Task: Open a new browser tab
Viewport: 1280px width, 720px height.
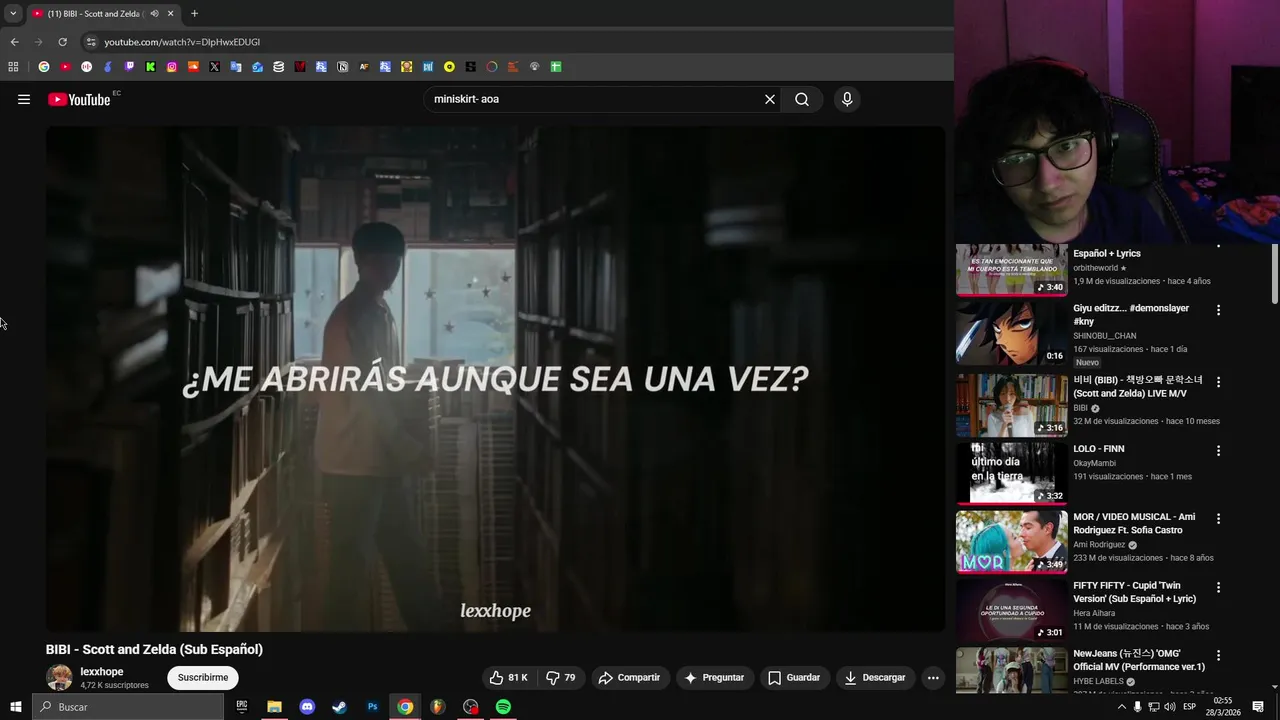Action: [194, 14]
